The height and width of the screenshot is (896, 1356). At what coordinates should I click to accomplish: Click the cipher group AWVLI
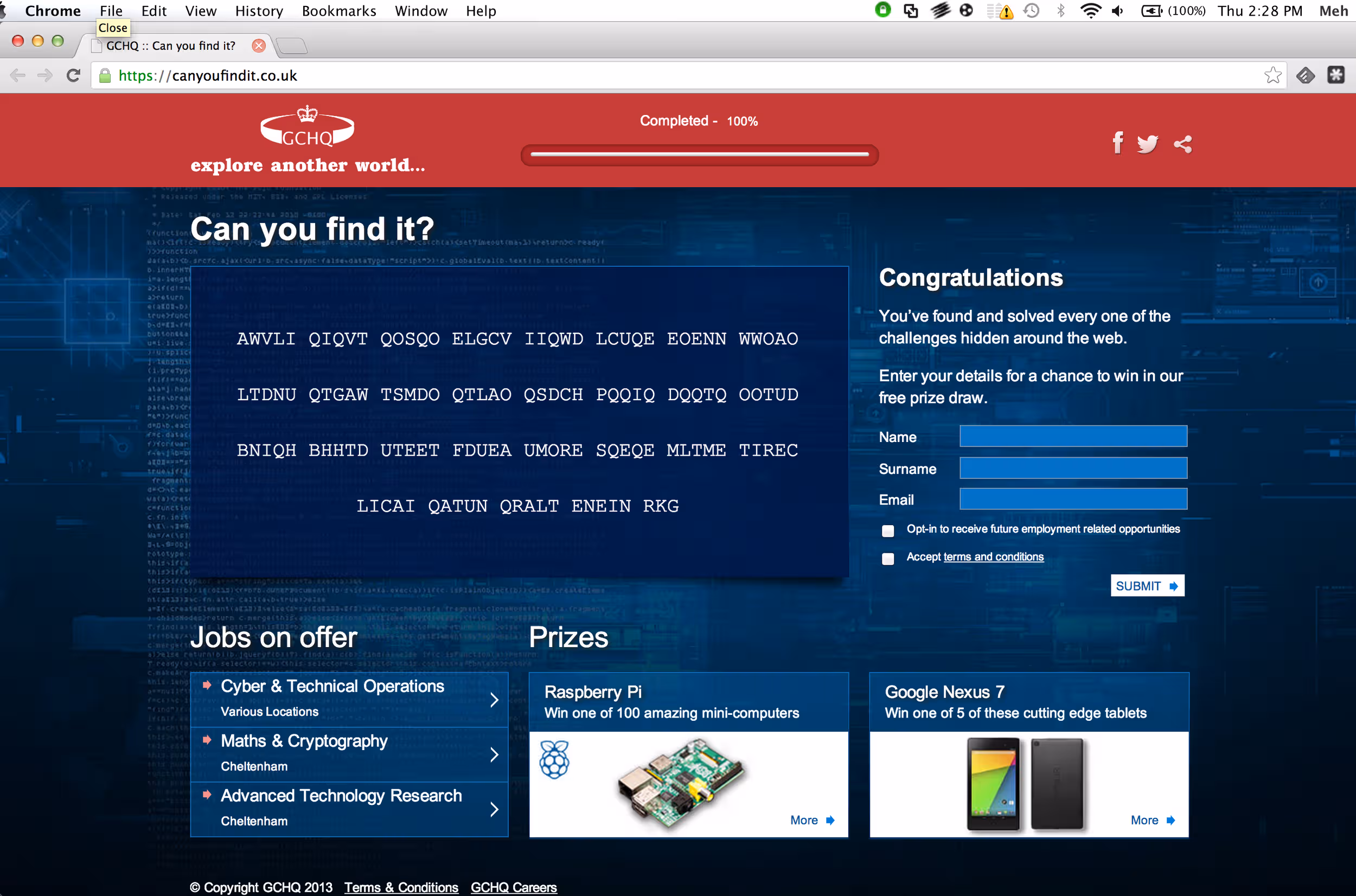click(x=266, y=339)
